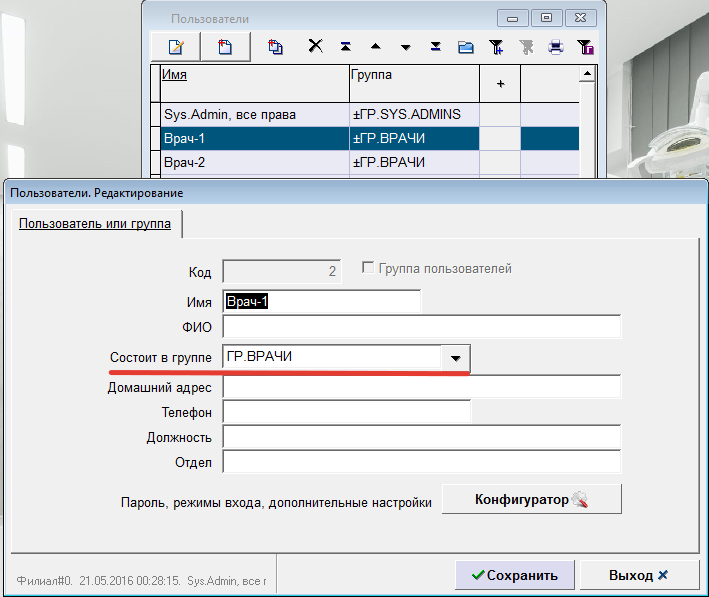Delete record with the X toolbar icon
The height and width of the screenshot is (597, 709).
pyautogui.click(x=316, y=46)
